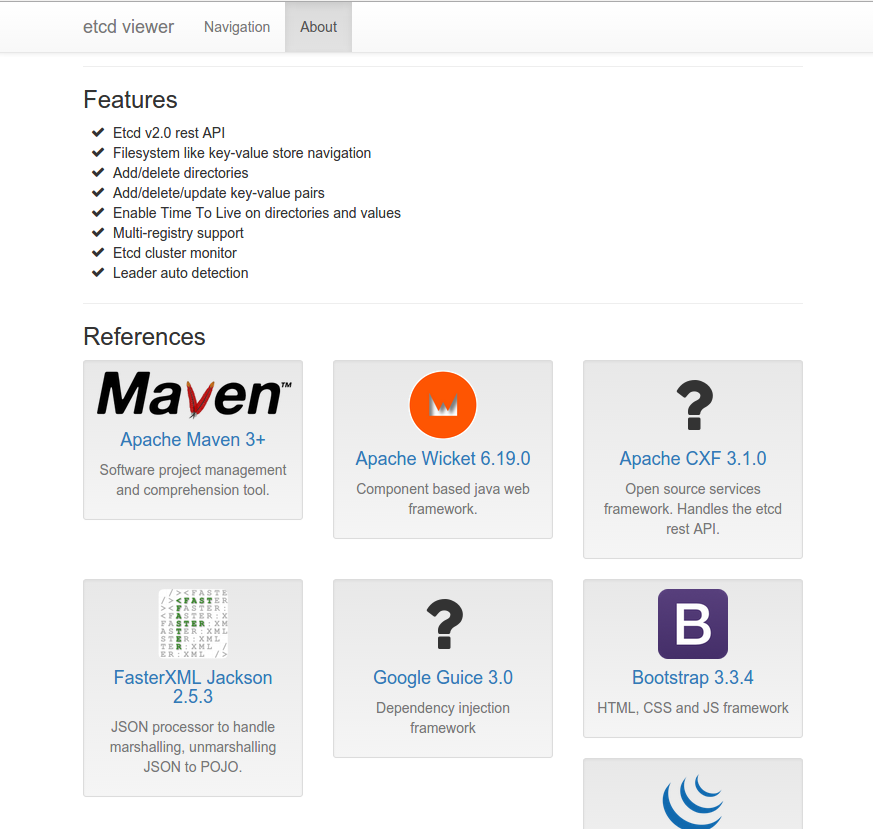Click checkmark icon beside Etcd v2.0 rest API
This screenshot has height=829, width=873.
click(x=98, y=133)
